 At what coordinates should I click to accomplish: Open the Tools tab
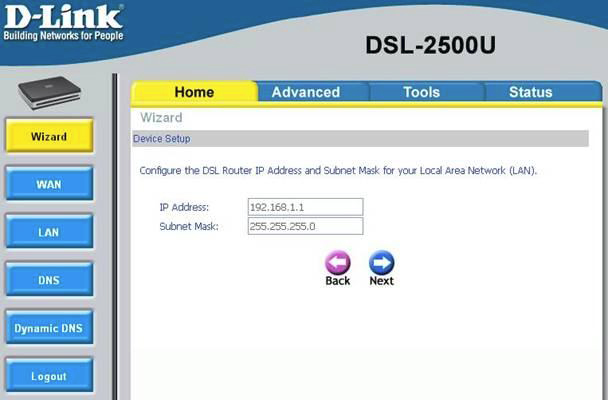421,92
